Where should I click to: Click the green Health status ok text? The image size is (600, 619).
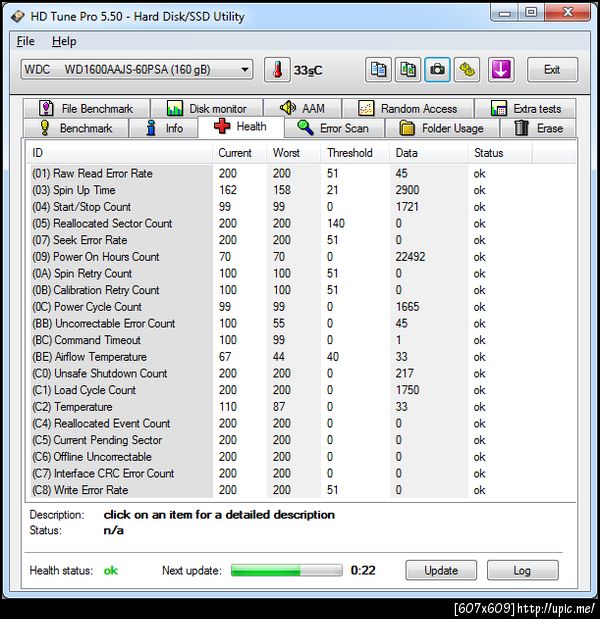click(x=111, y=570)
